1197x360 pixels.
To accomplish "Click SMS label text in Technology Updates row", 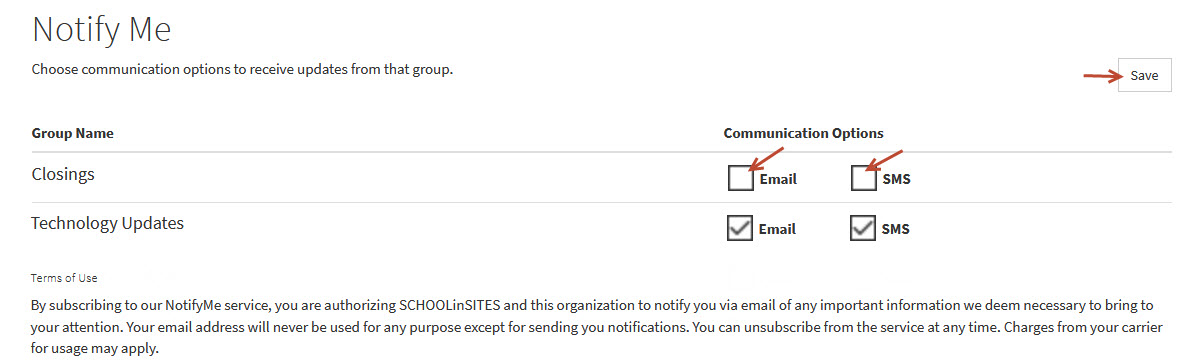I will click(895, 229).
